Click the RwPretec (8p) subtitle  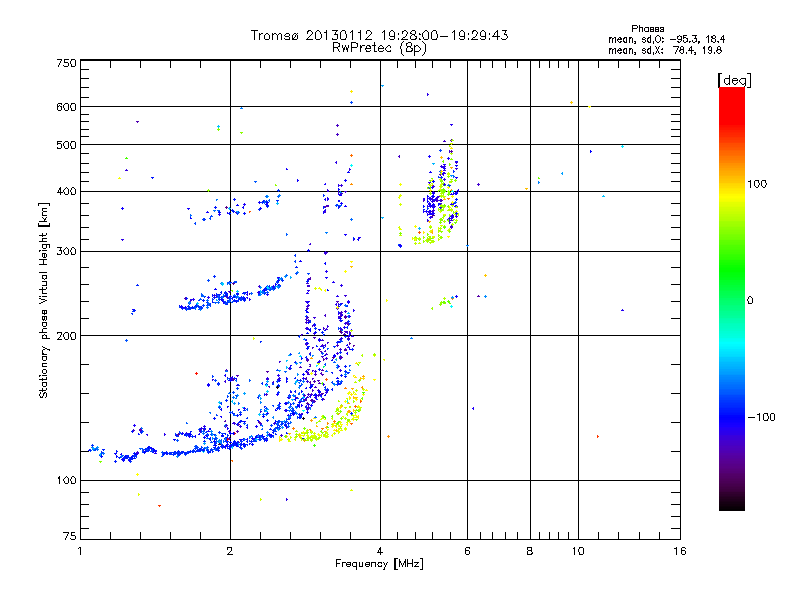click(x=379, y=48)
